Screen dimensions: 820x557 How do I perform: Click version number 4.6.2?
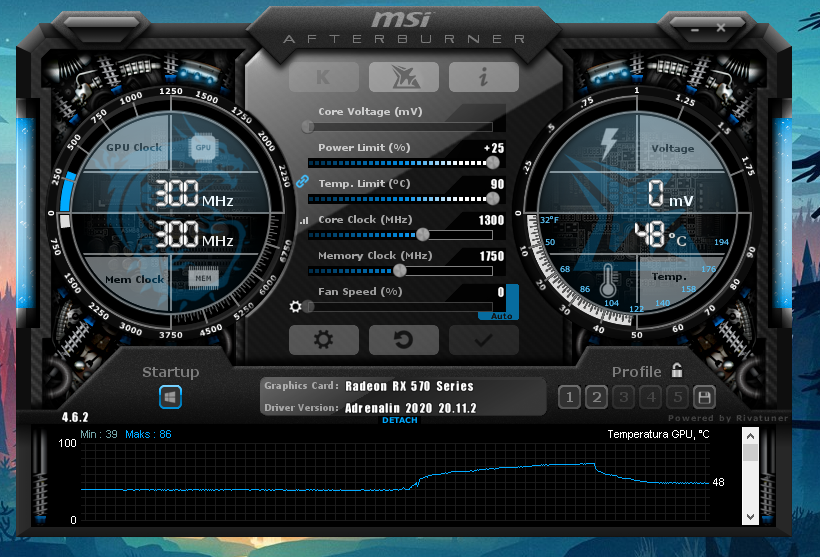click(x=75, y=417)
